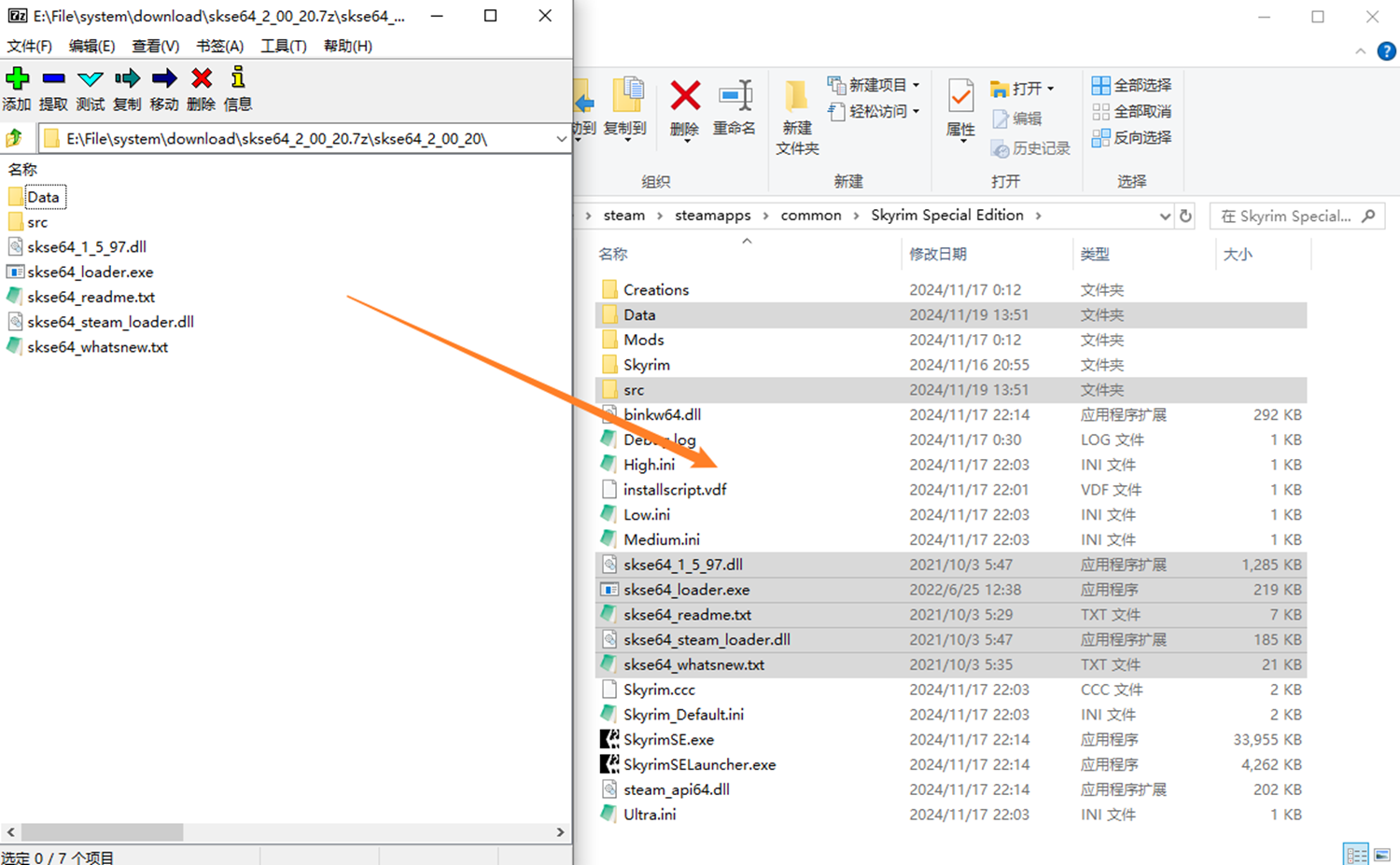1400x865 pixels.
Task: Collapse the Explorer ribbon with chevron
Action: [1360, 51]
